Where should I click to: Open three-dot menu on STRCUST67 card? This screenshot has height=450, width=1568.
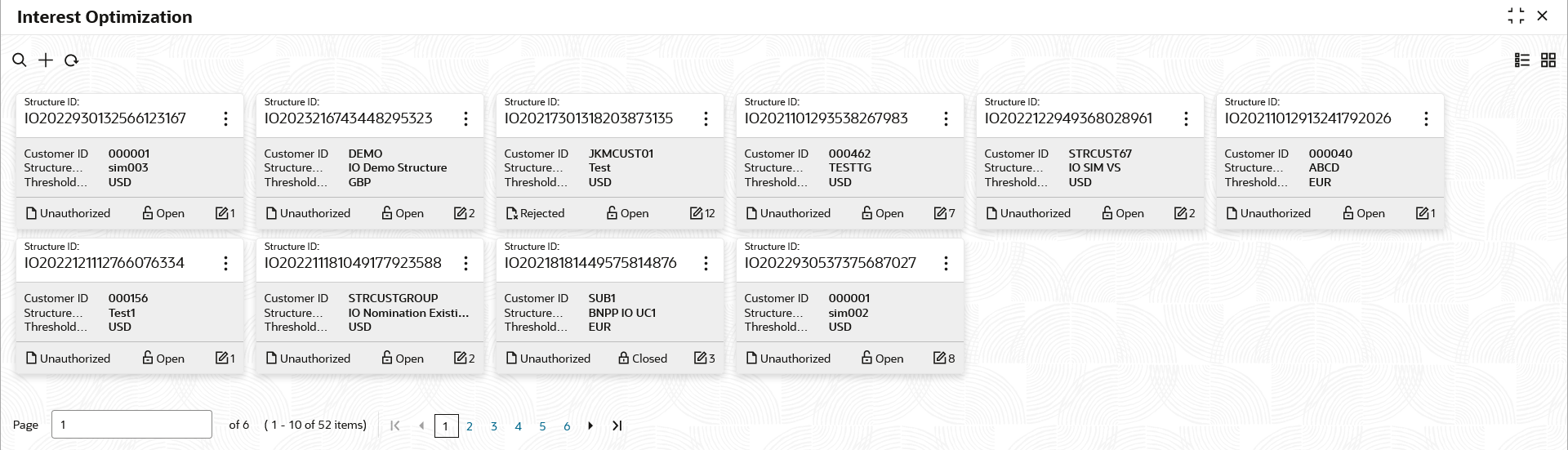click(1186, 119)
